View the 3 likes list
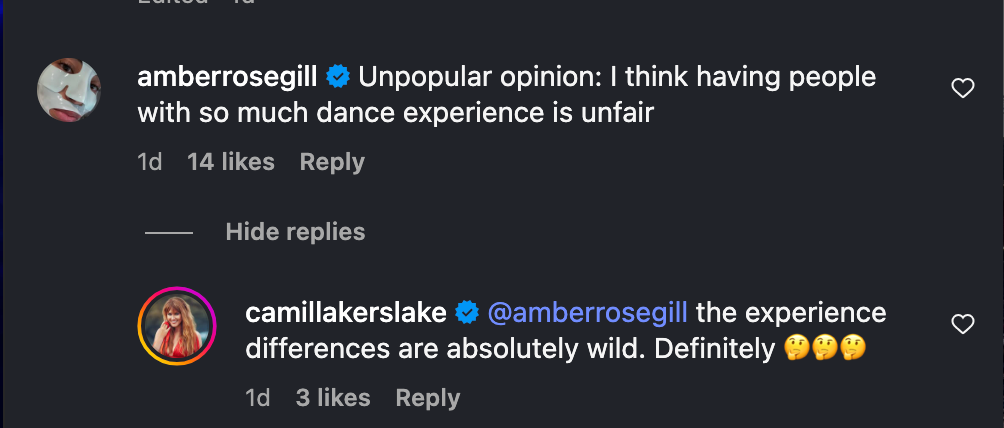This screenshot has height=428, width=1004. pyautogui.click(x=333, y=398)
